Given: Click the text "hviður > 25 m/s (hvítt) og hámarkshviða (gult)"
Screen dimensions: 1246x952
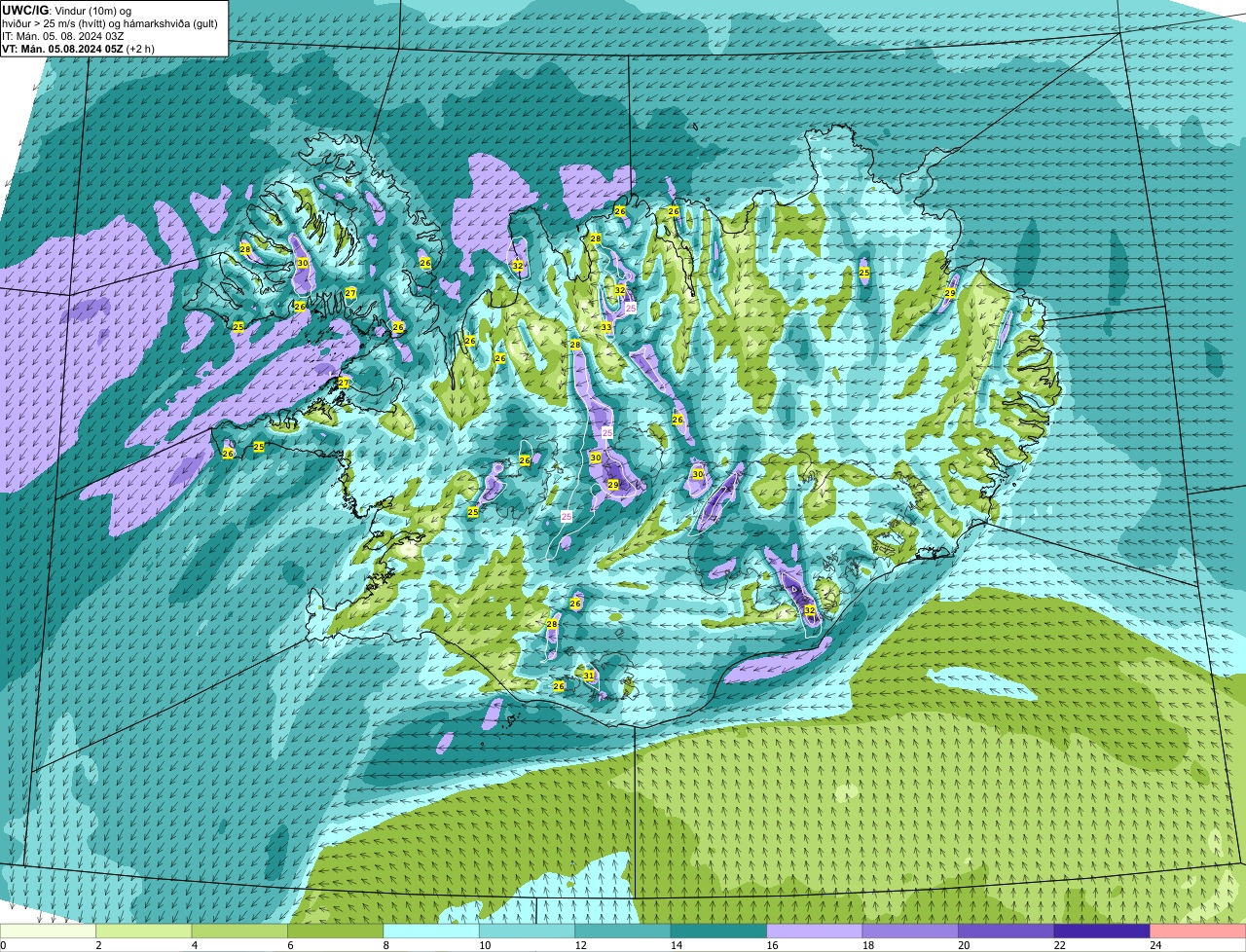Looking at the screenshot, I should pos(112,22).
